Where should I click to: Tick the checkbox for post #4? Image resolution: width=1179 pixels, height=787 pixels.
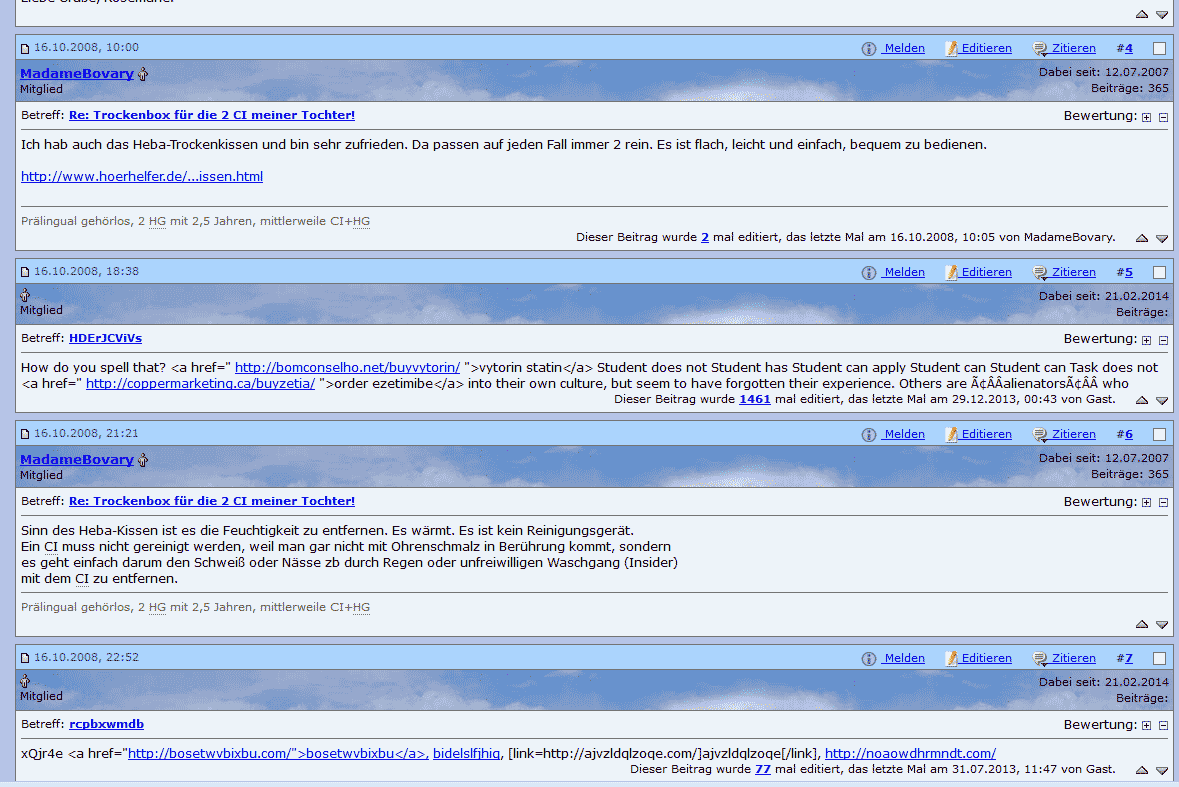coord(1159,48)
